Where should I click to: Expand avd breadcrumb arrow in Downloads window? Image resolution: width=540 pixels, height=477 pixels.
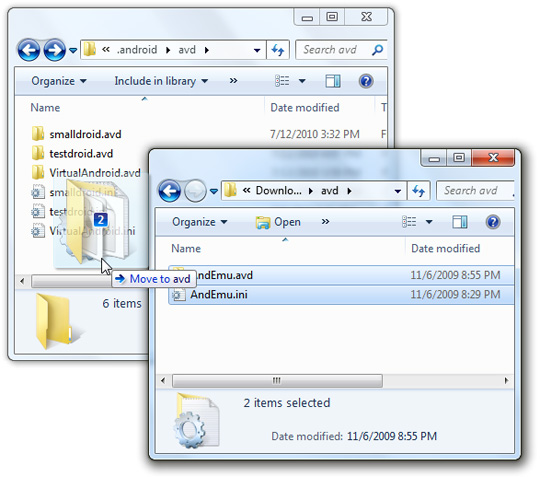[349, 191]
